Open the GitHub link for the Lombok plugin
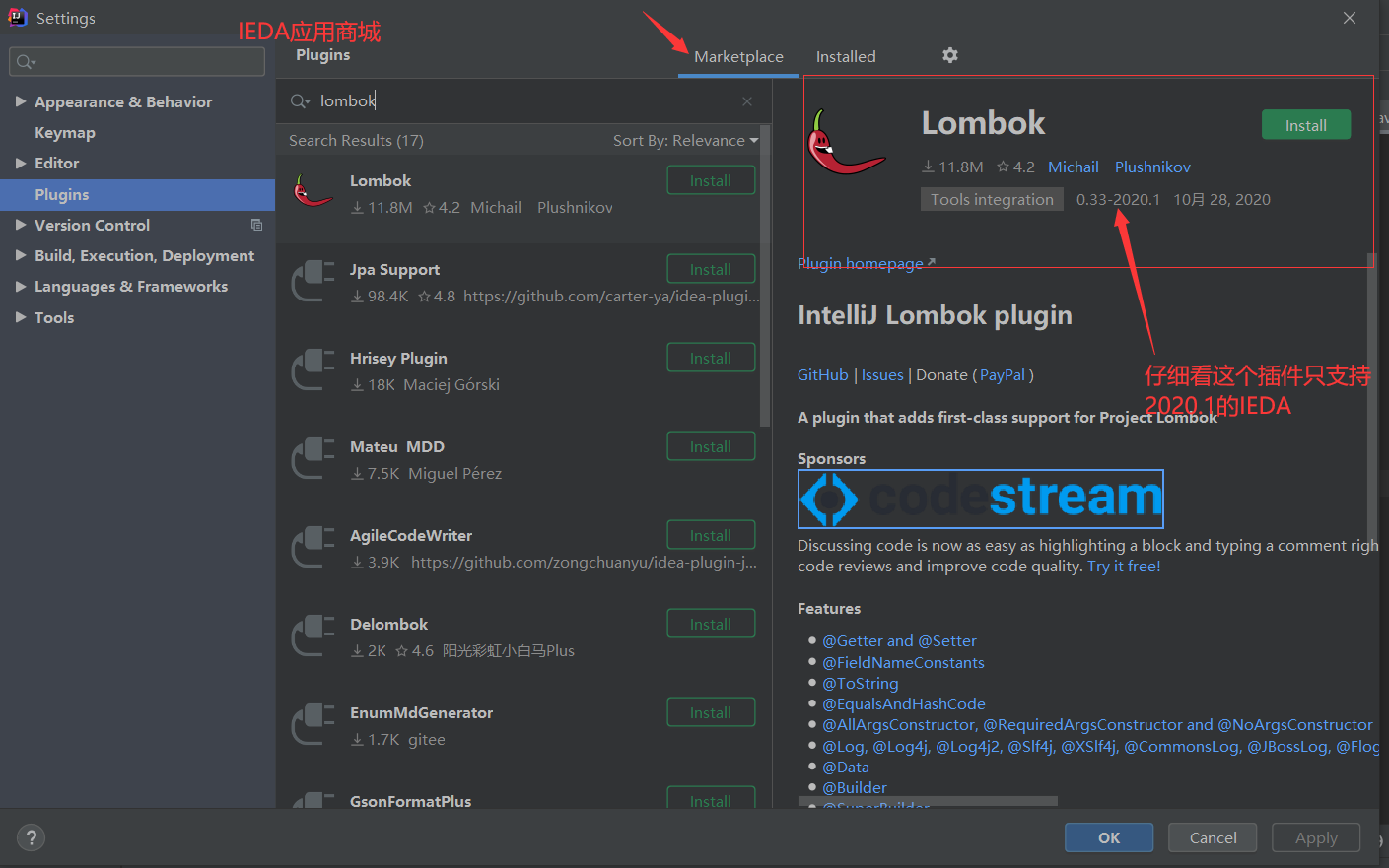Viewport: 1389px width, 868px height. [822, 374]
